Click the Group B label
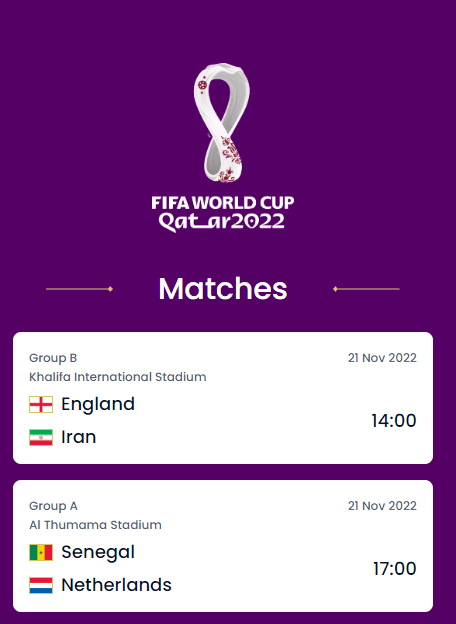 53,358
